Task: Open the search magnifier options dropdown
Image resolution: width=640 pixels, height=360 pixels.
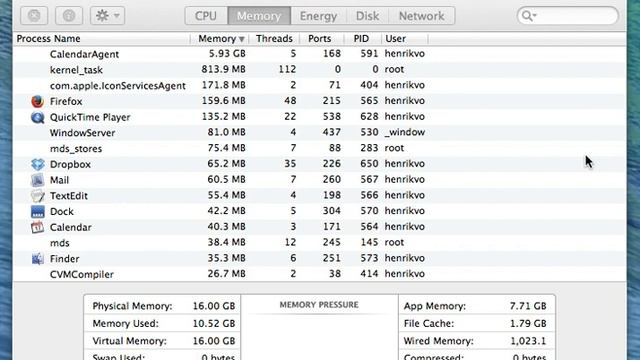Action: pos(529,16)
